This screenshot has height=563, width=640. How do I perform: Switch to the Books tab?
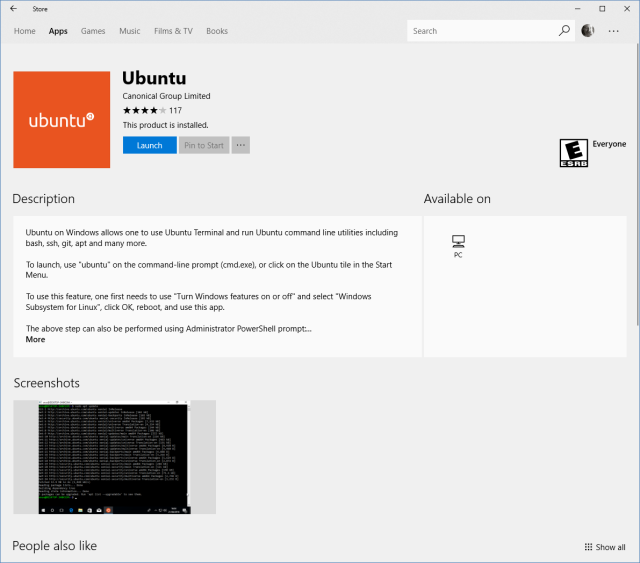[217, 31]
